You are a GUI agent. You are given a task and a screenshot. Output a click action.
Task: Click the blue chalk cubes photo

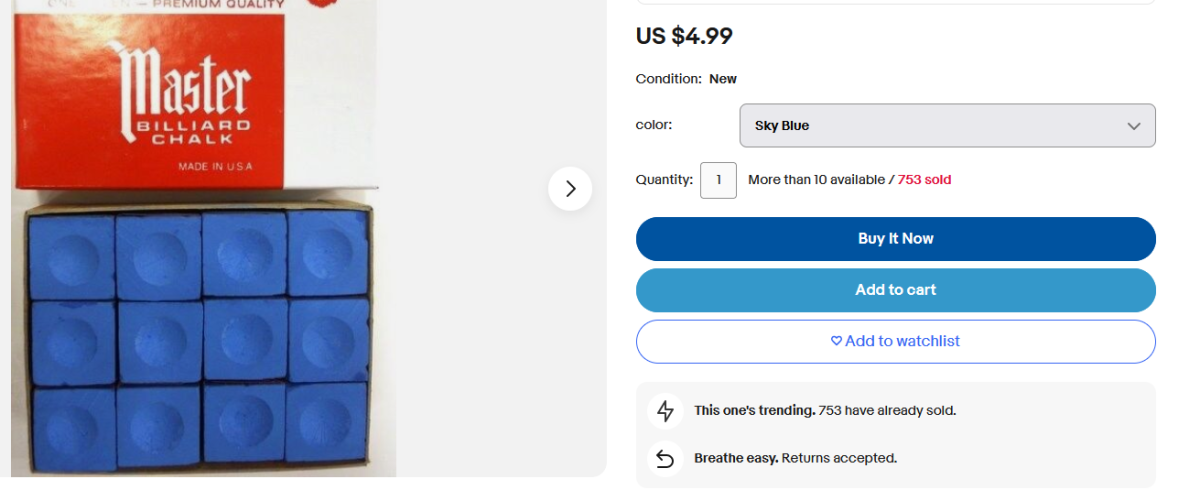pyautogui.click(x=200, y=340)
